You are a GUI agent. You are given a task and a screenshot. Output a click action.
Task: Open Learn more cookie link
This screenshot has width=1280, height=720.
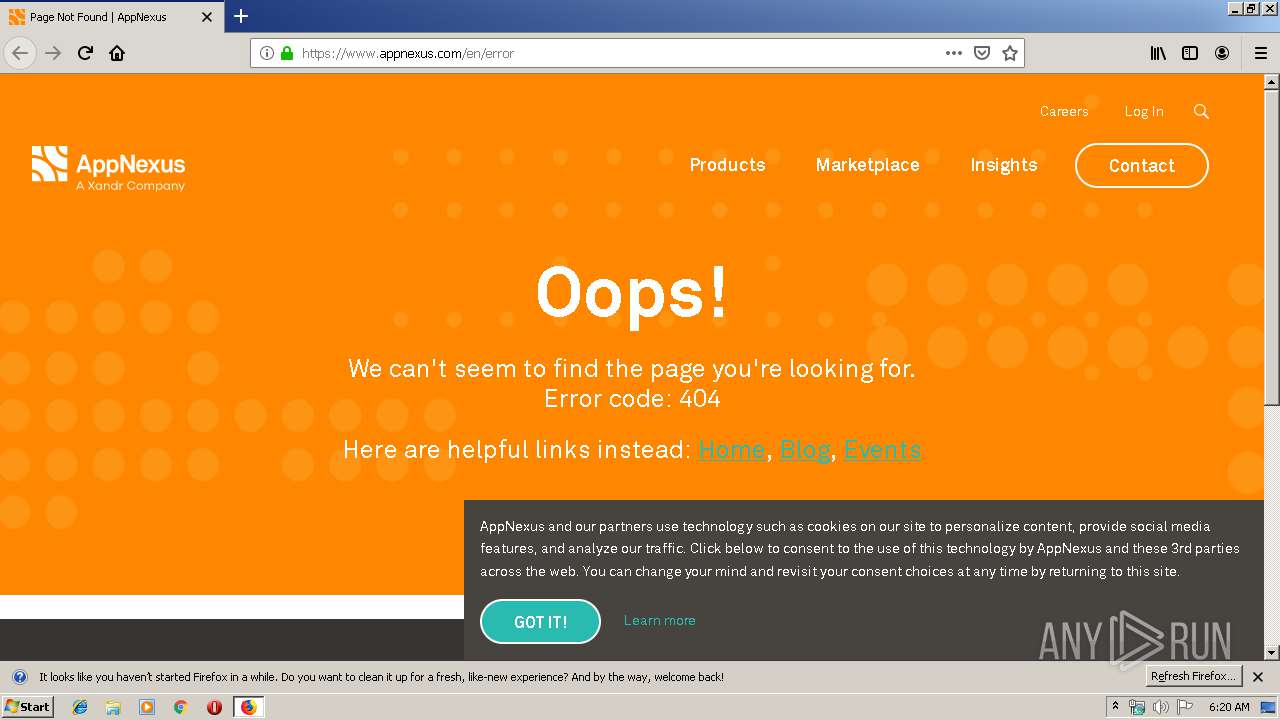pyautogui.click(x=659, y=620)
